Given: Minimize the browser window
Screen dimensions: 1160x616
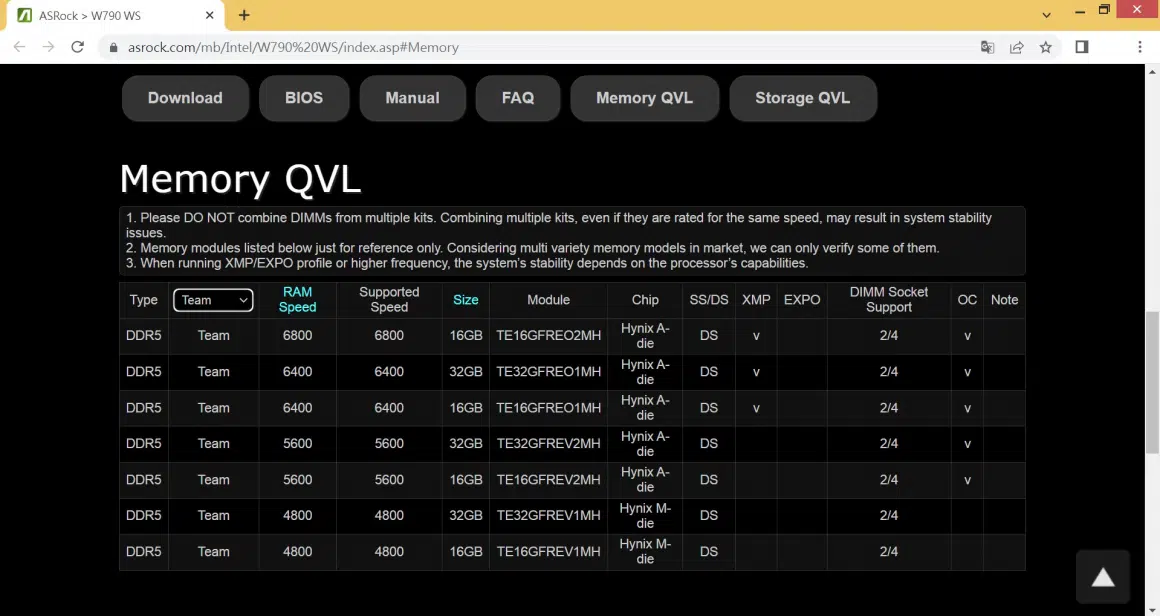Looking at the screenshot, I should click(1079, 11).
